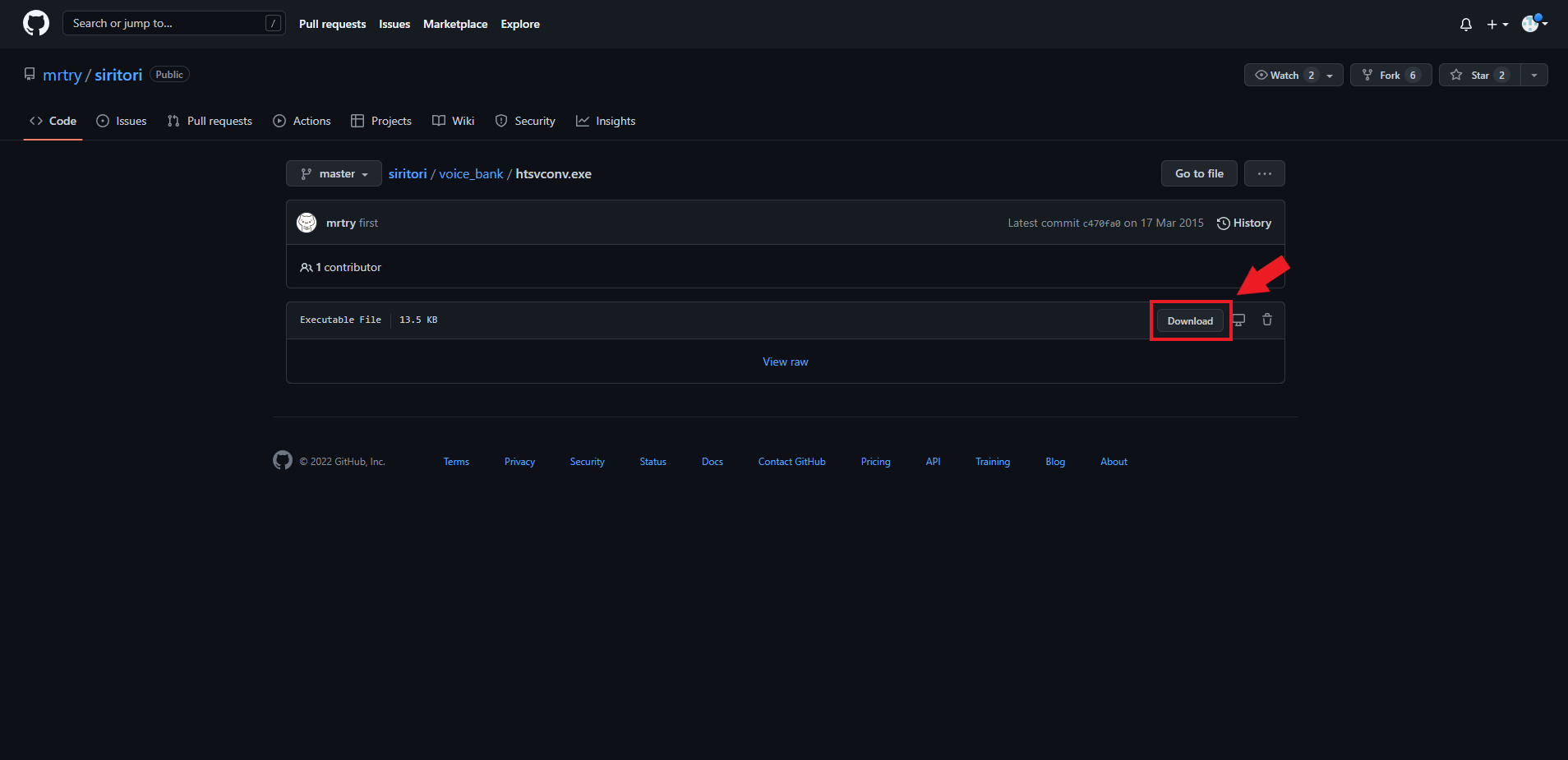
Task: Open the create new plus menu
Action: coord(1497,25)
